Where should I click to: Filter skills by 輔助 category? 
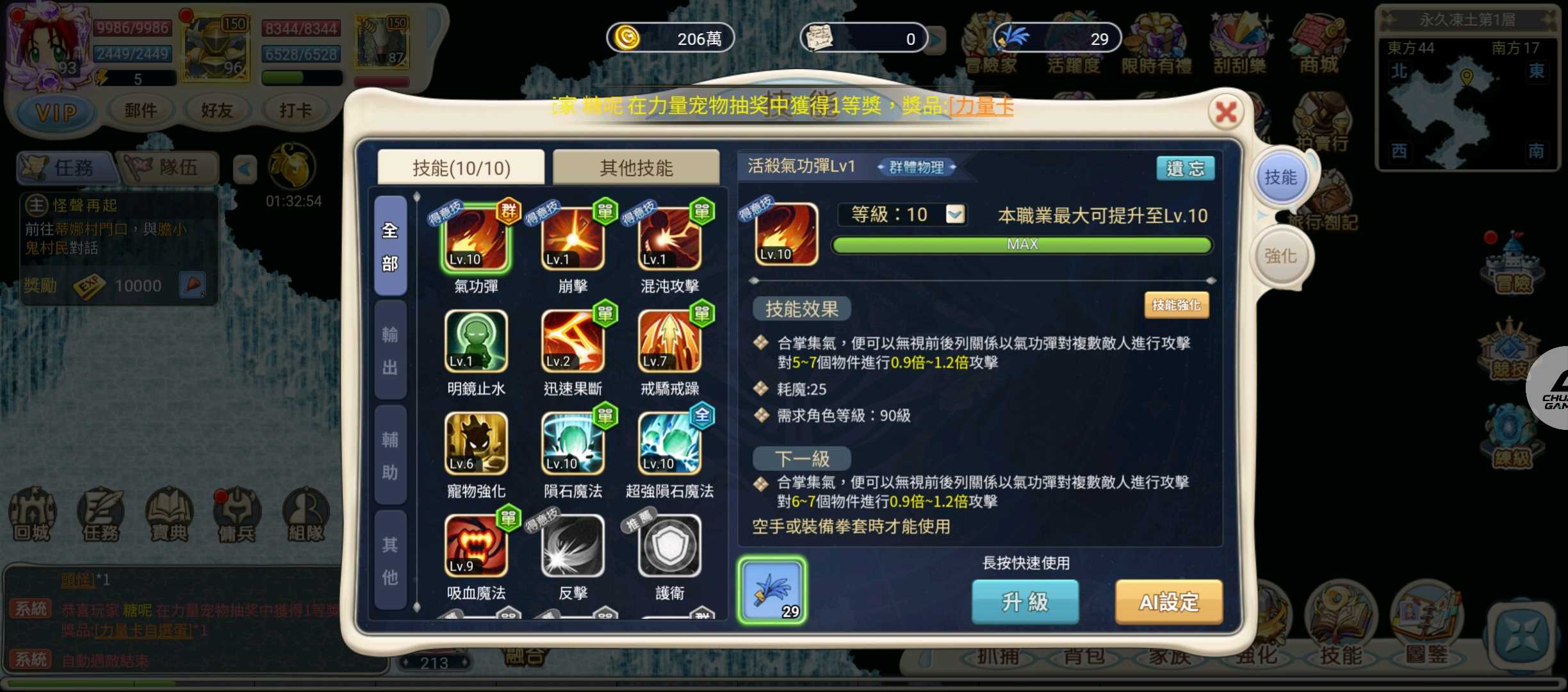(x=390, y=456)
